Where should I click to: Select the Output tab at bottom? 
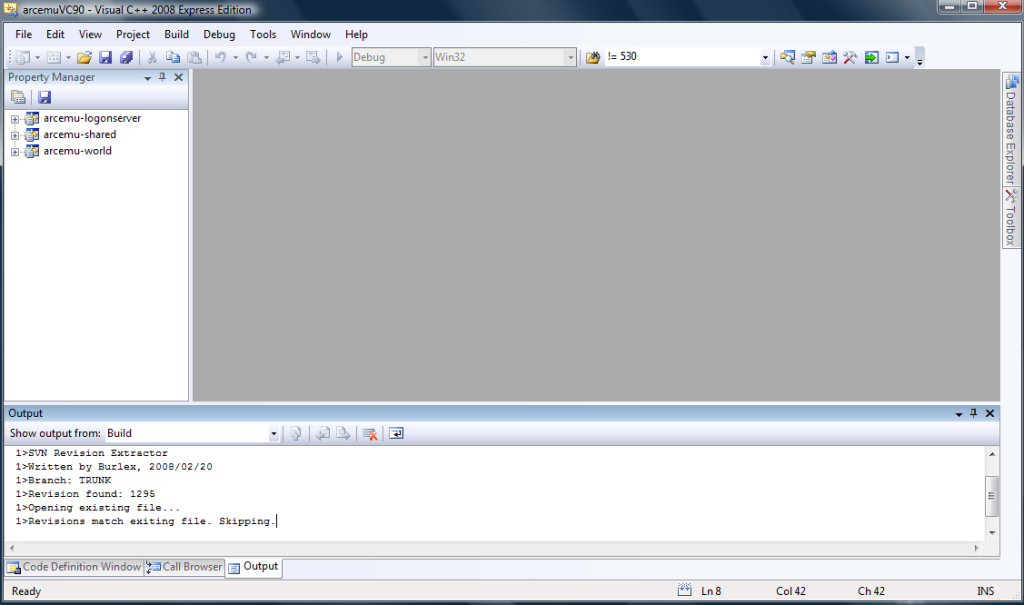click(253, 566)
